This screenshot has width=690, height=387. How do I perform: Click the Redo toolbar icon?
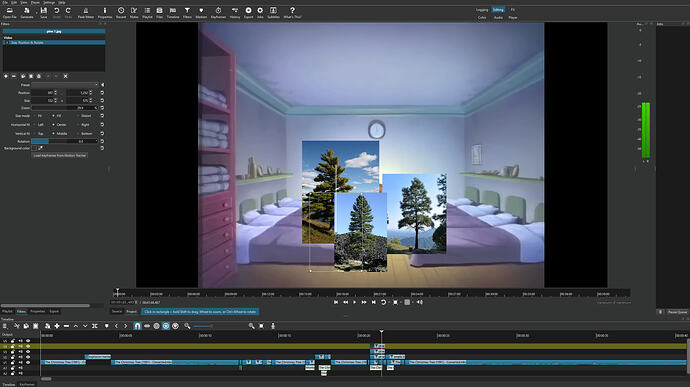pos(68,12)
